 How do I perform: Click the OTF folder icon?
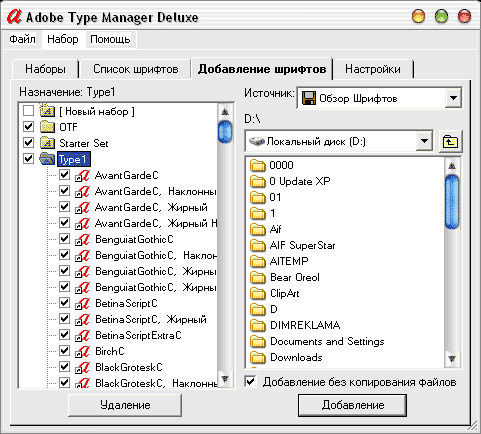coord(47,127)
